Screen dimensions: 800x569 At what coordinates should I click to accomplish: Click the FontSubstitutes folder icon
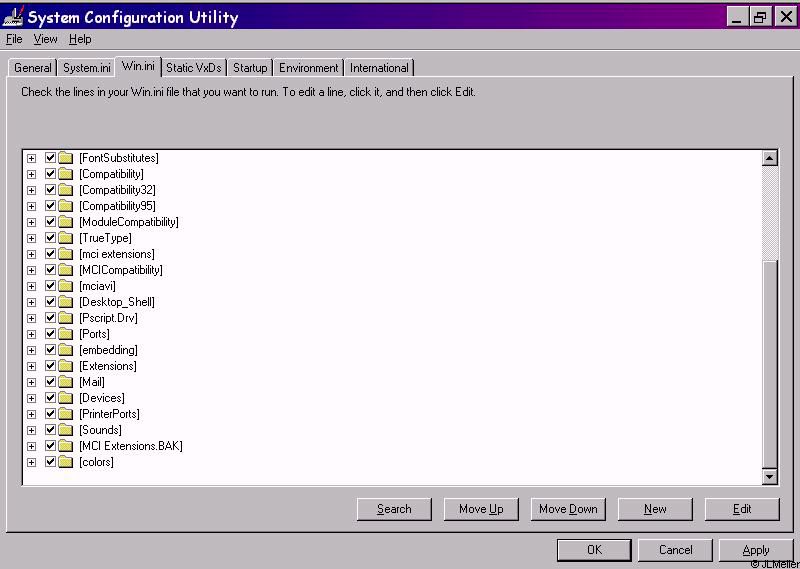click(x=65, y=158)
